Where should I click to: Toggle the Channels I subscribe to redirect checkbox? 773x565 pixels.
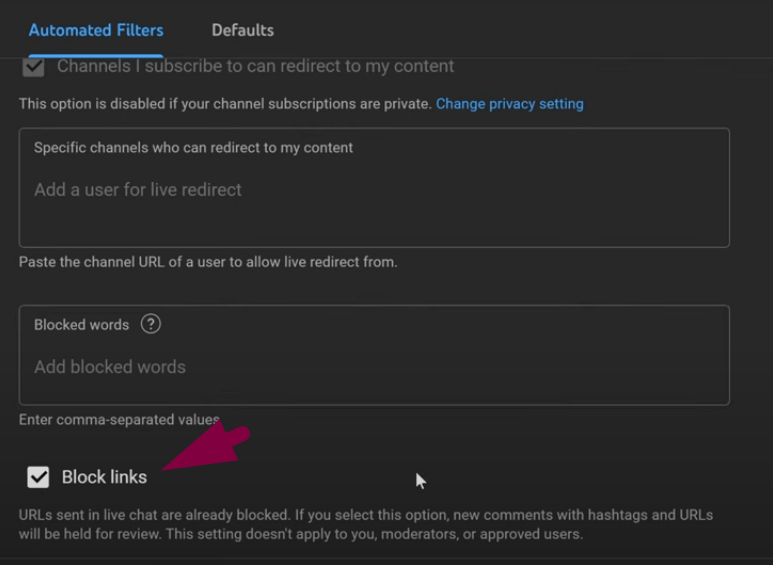coord(34,67)
